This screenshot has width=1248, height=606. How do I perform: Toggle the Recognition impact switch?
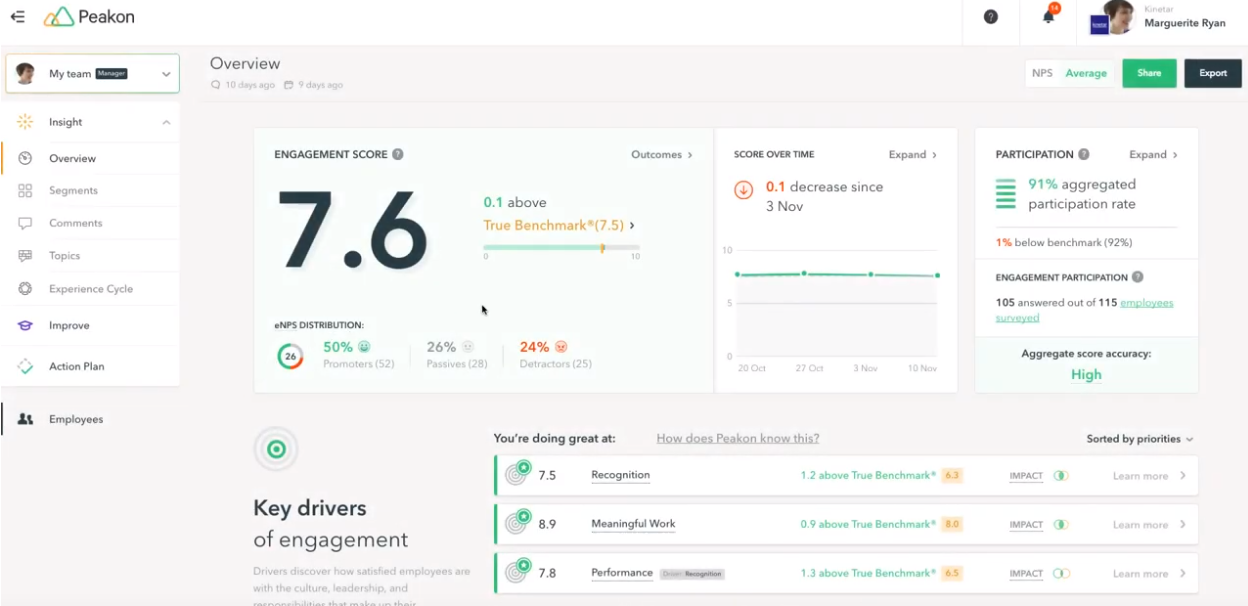pyautogui.click(x=1061, y=476)
